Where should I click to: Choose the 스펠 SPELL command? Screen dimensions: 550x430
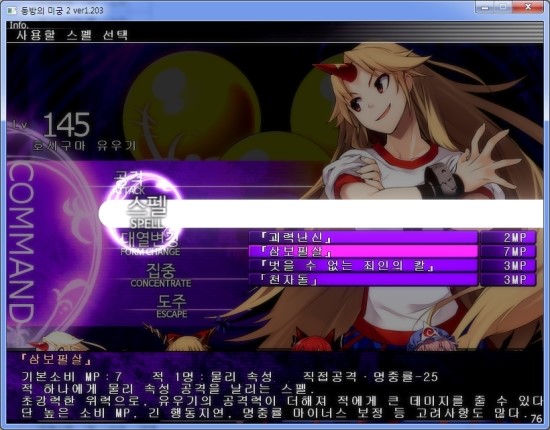click(x=147, y=213)
